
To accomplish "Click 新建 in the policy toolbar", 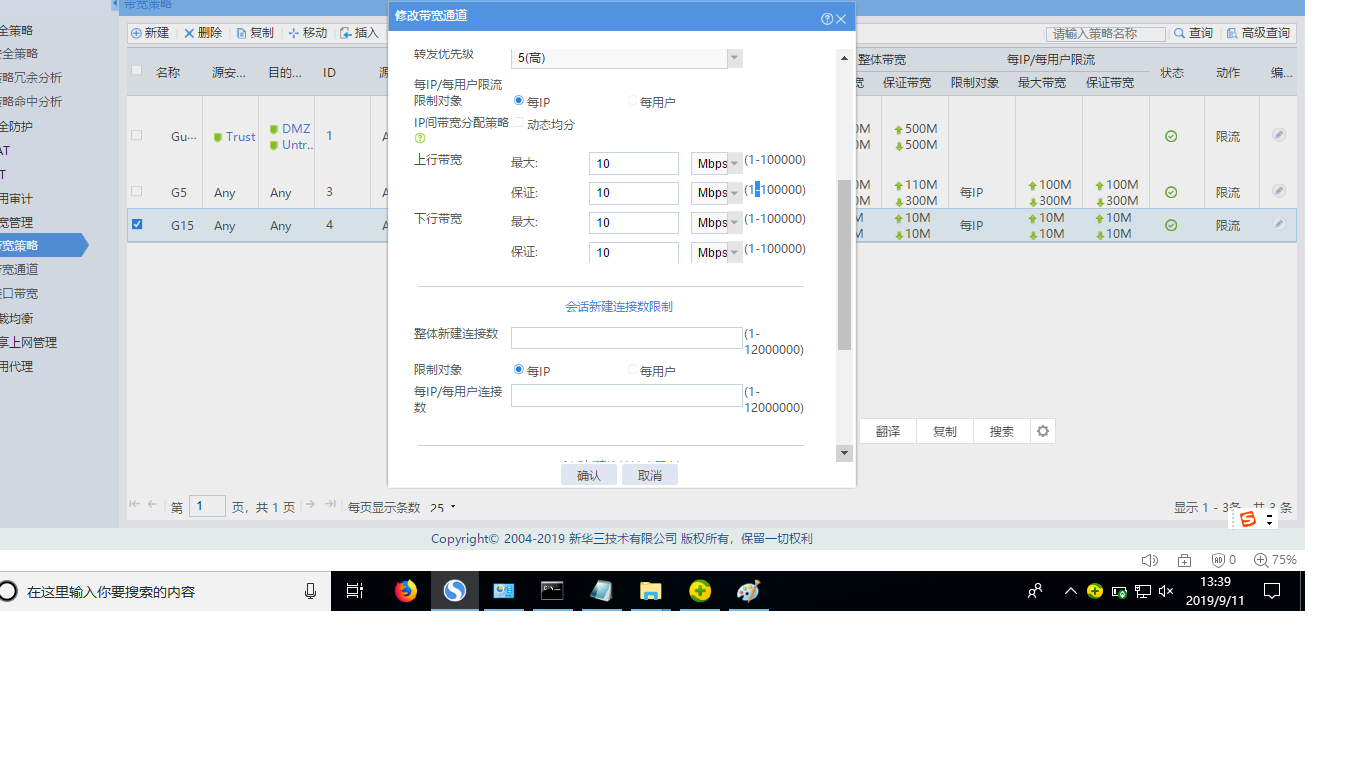I will (150, 33).
